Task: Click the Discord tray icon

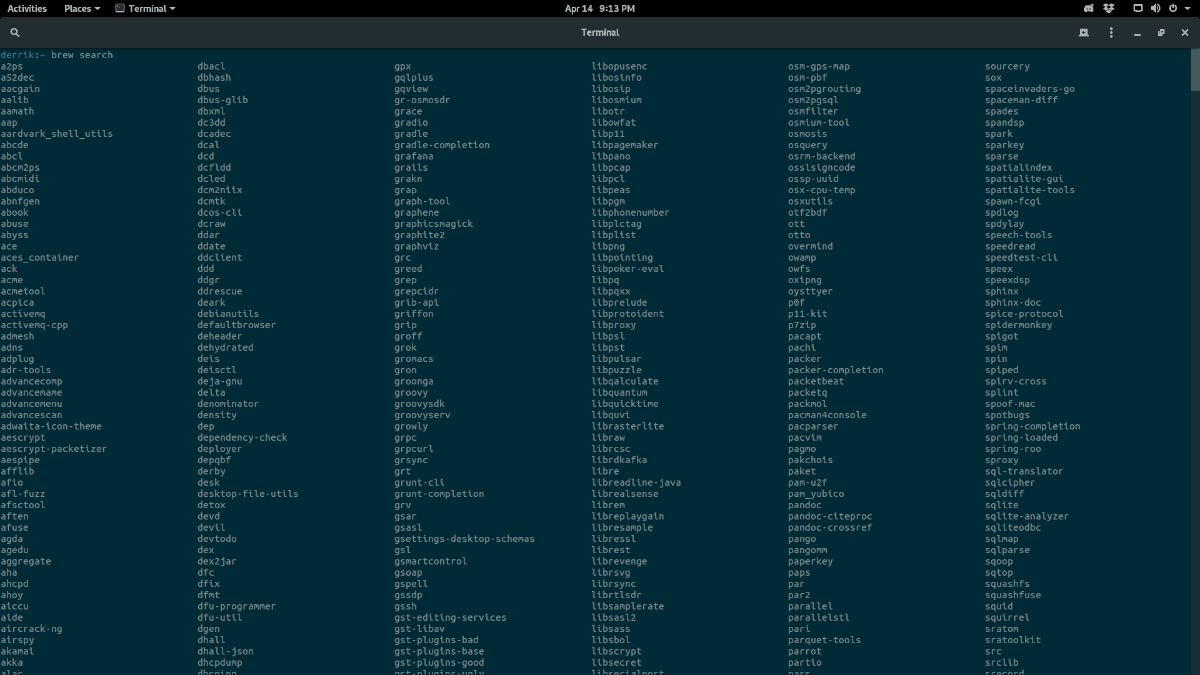Action: 1089,8
